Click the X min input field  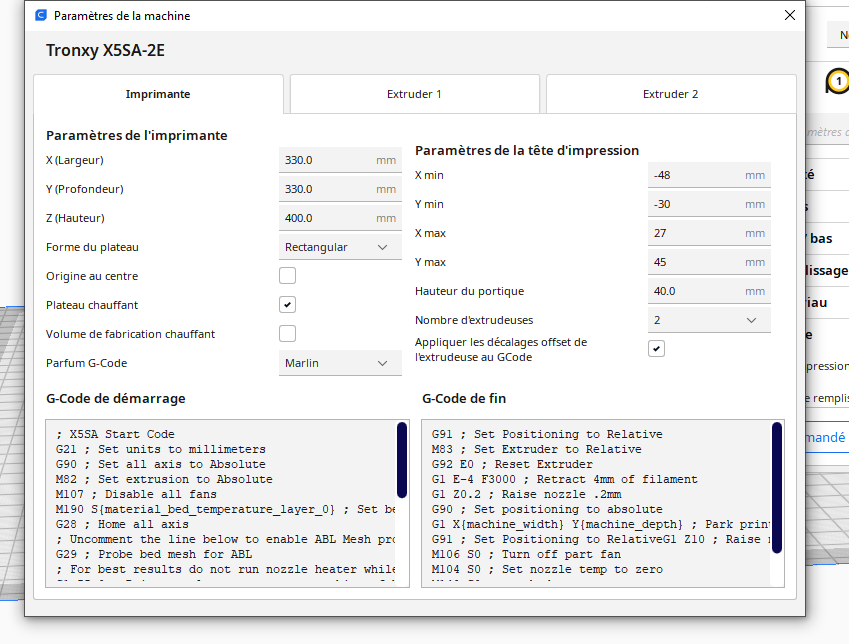(x=709, y=175)
